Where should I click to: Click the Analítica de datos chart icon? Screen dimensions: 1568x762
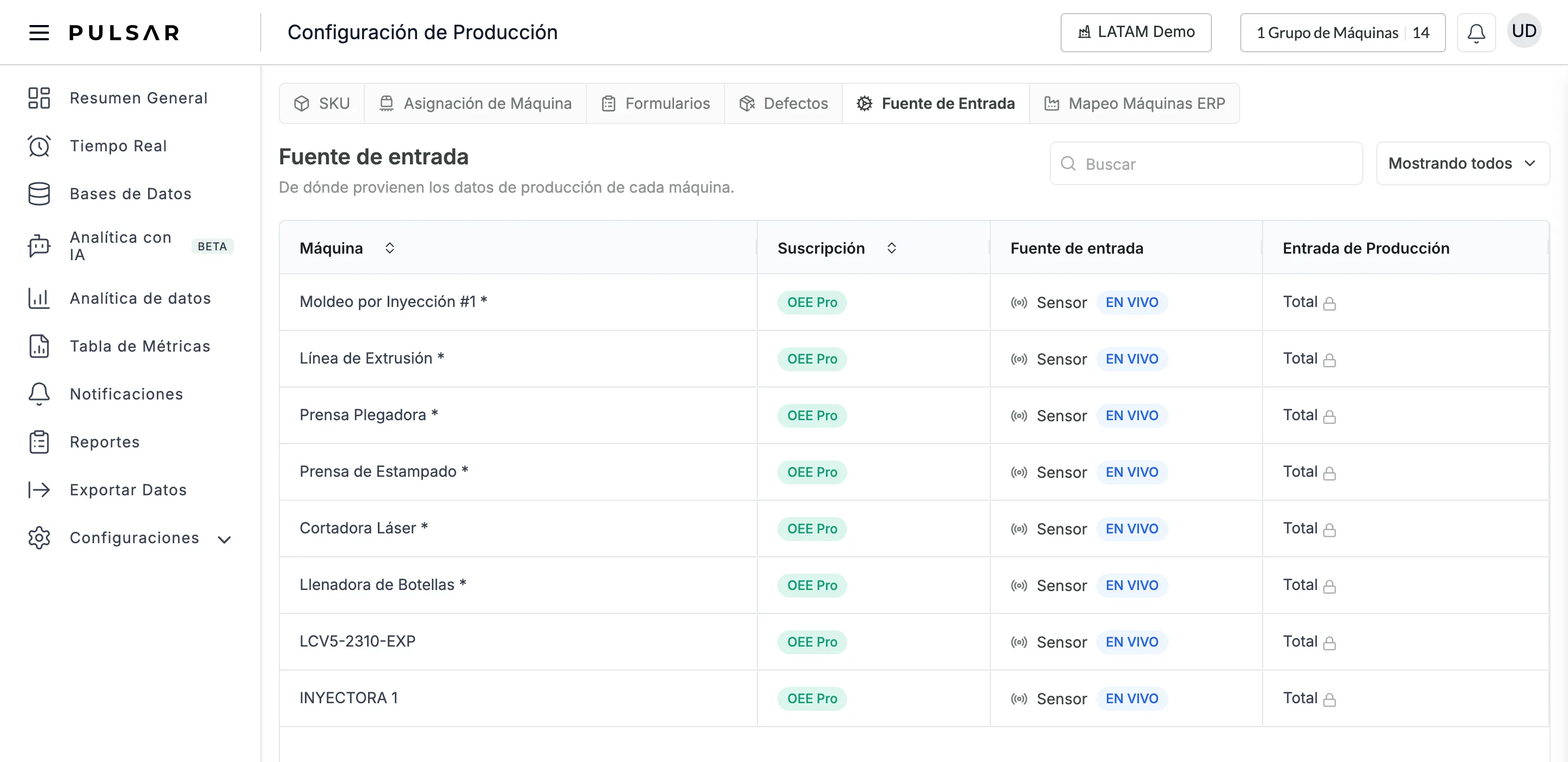[x=39, y=298]
